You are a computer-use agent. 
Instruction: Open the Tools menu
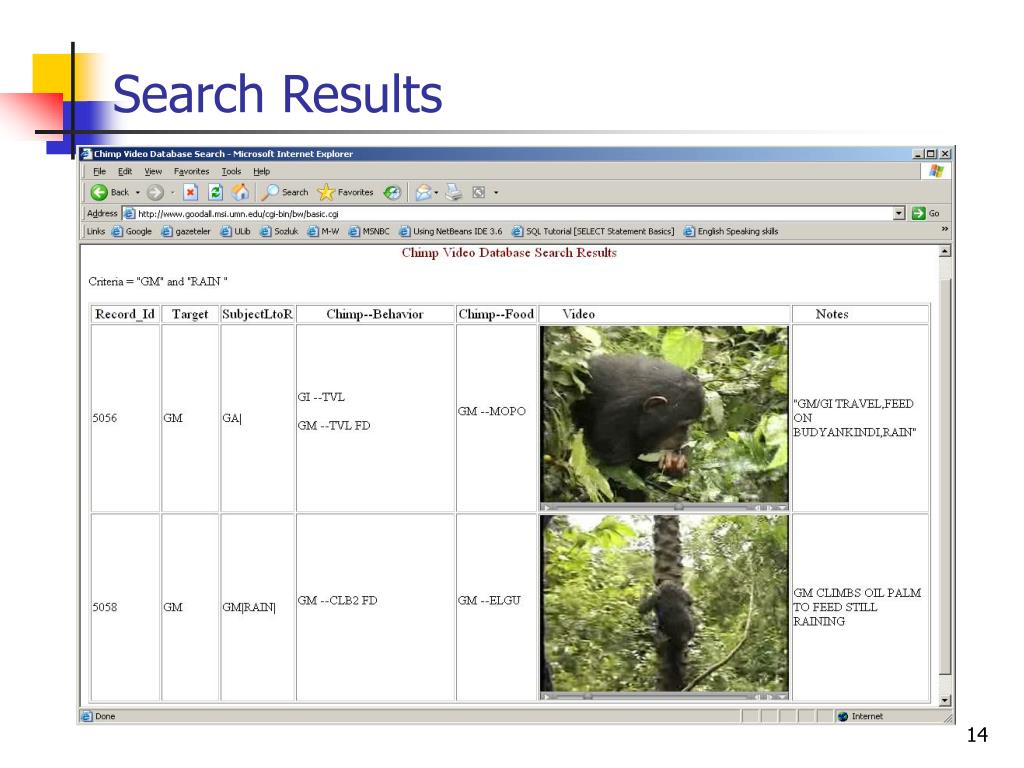[x=231, y=171]
